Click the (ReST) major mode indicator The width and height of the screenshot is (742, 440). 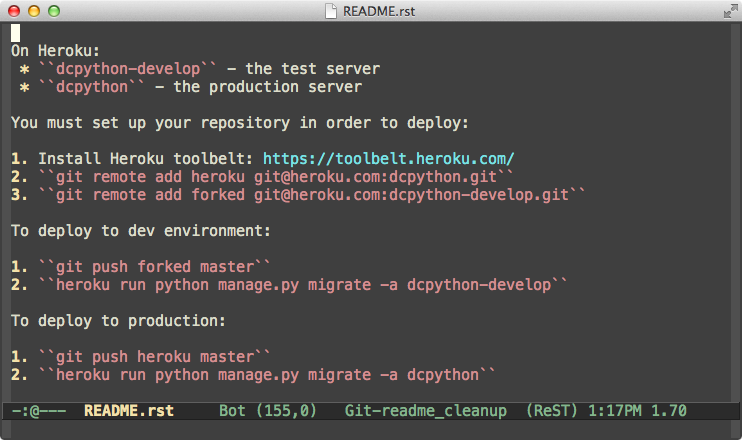(x=552, y=411)
